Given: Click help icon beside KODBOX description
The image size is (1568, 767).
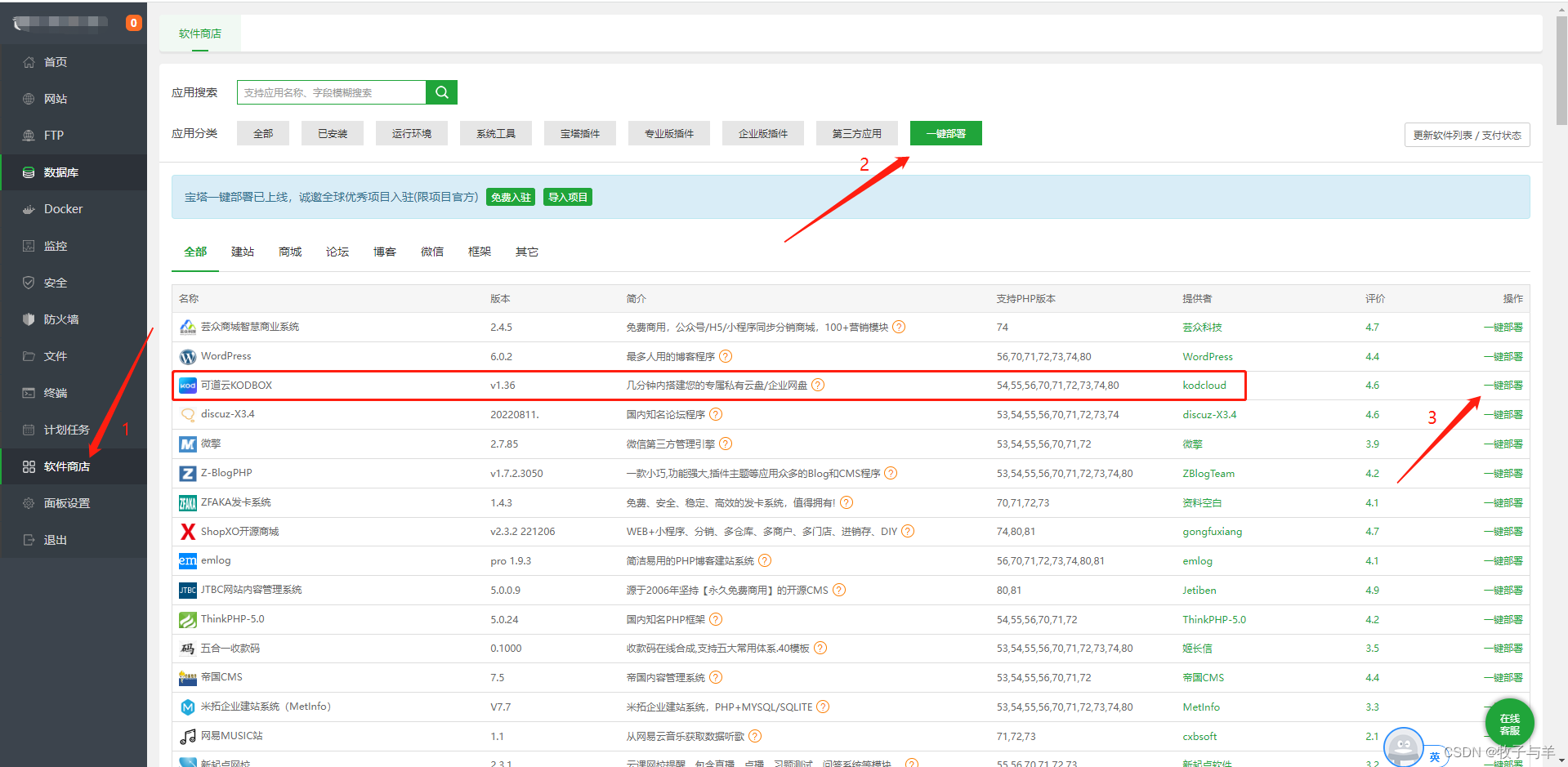Looking at the screenshot, I should (x=818, y=385).
